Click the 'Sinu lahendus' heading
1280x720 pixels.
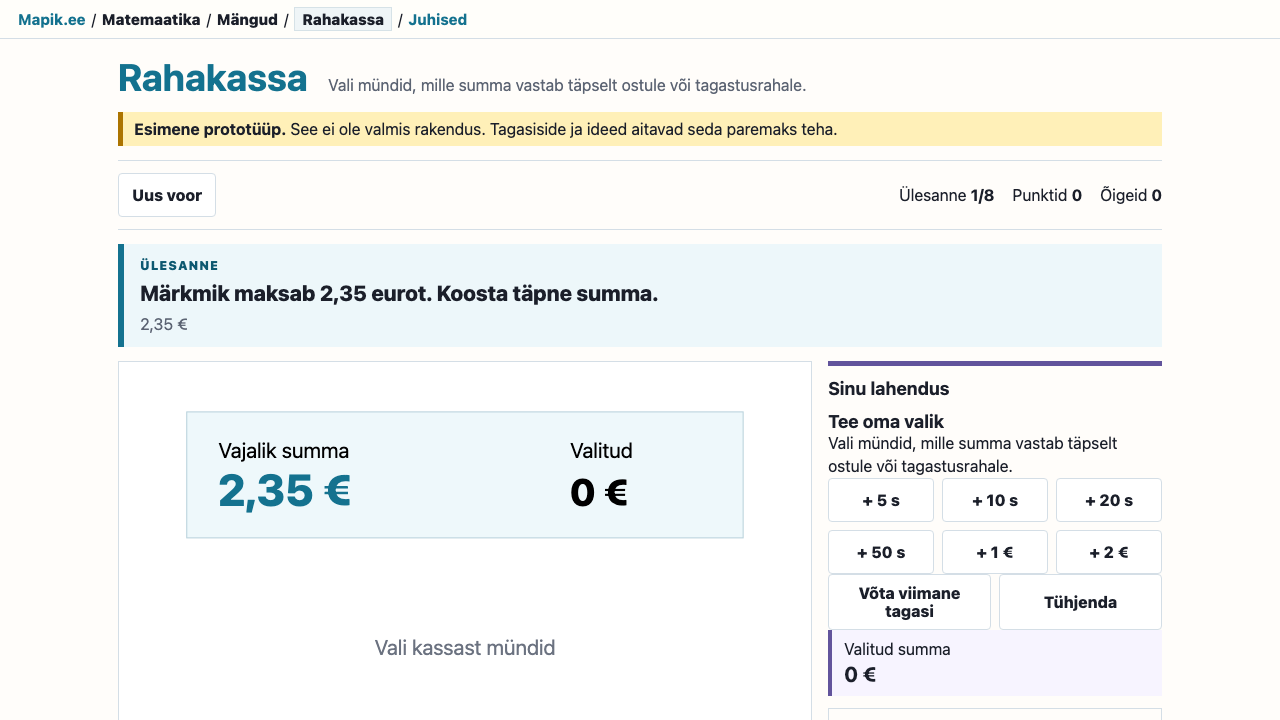(x=889, y=389)
